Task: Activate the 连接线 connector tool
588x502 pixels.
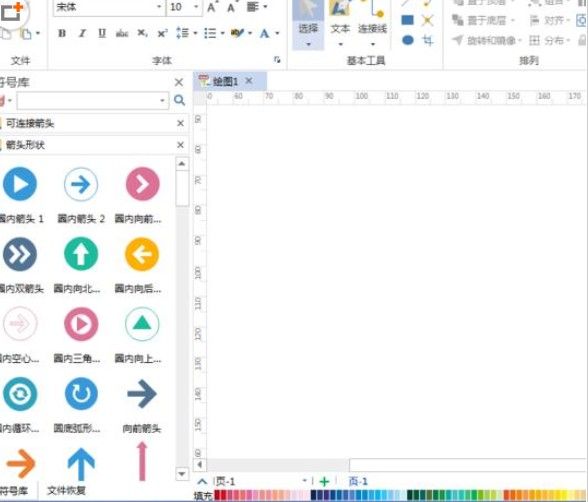Action: pos(372,25)
